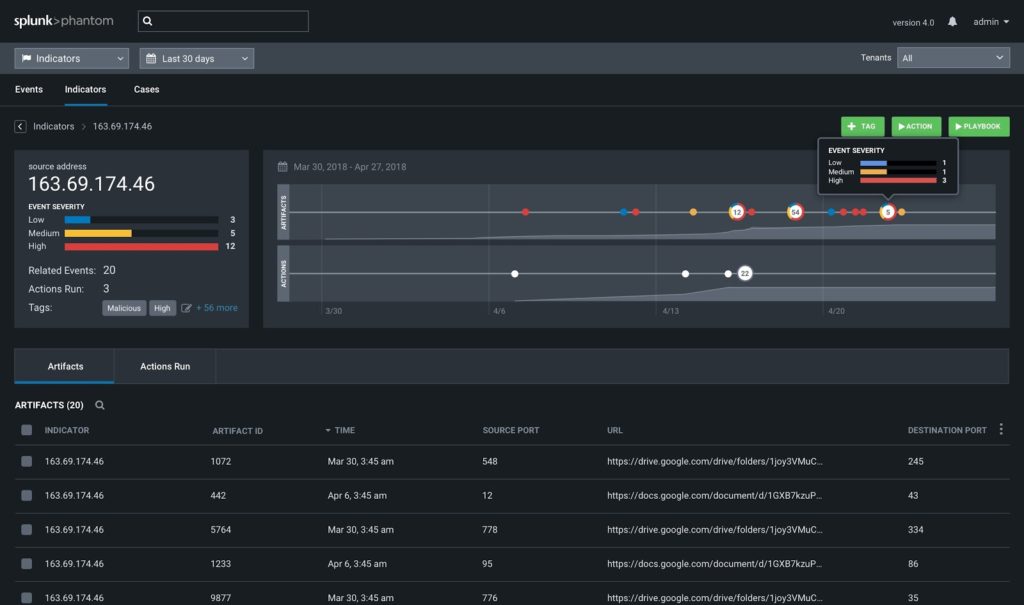Viewport: 1024px width, 605px height.
Task: Click the artifact cluster marker labeled 5
Action: pos(888,212)
